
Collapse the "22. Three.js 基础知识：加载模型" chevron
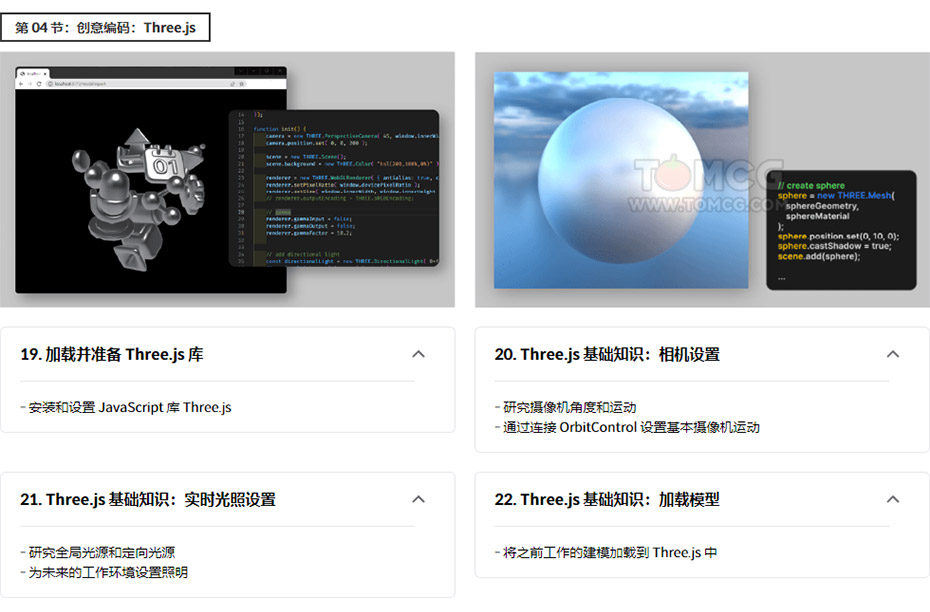(893, 499)
